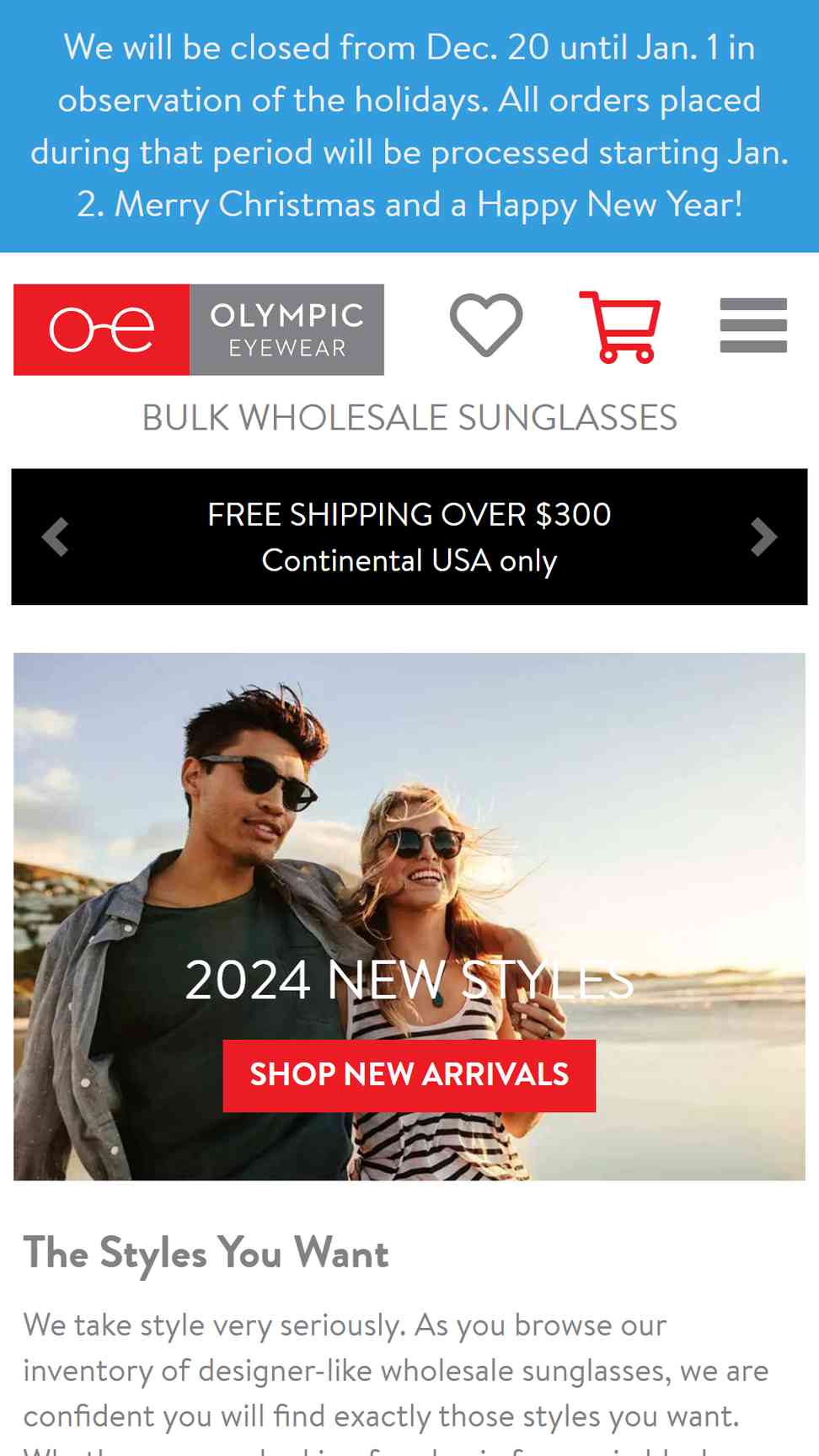Click the holiday closure announcement banner

[409, 126]
